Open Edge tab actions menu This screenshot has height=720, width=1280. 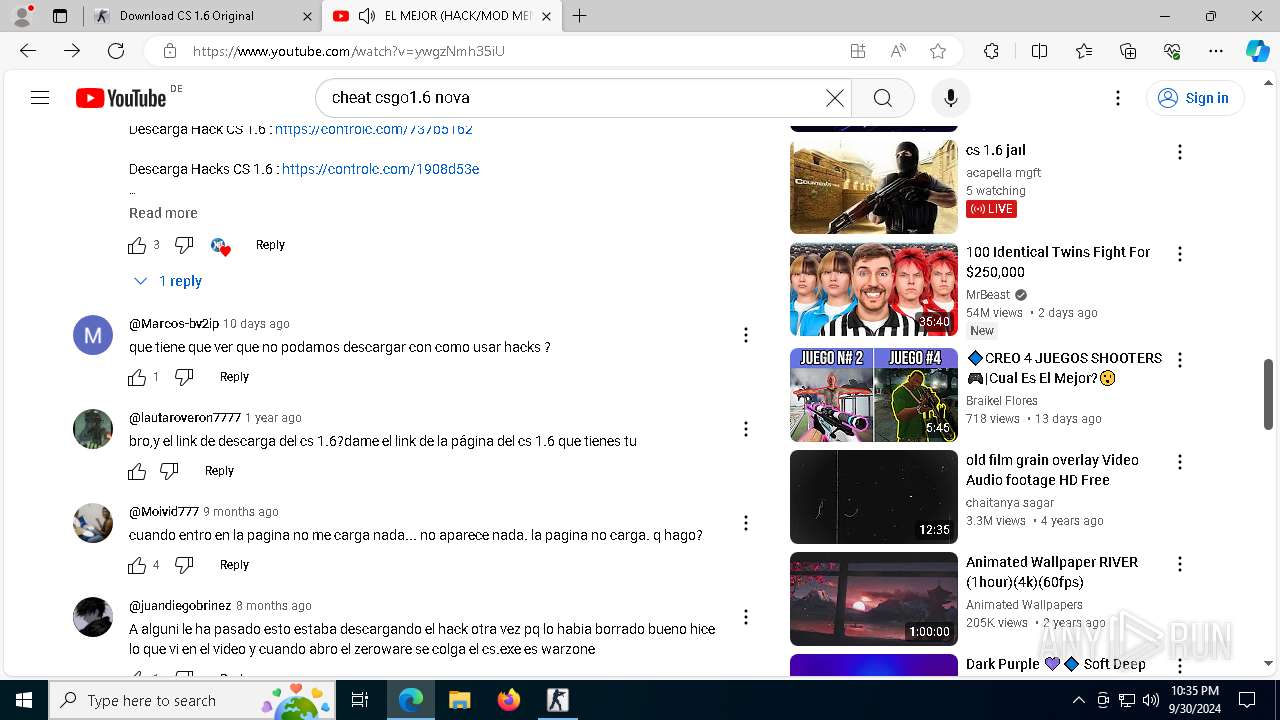click(60, 16)
